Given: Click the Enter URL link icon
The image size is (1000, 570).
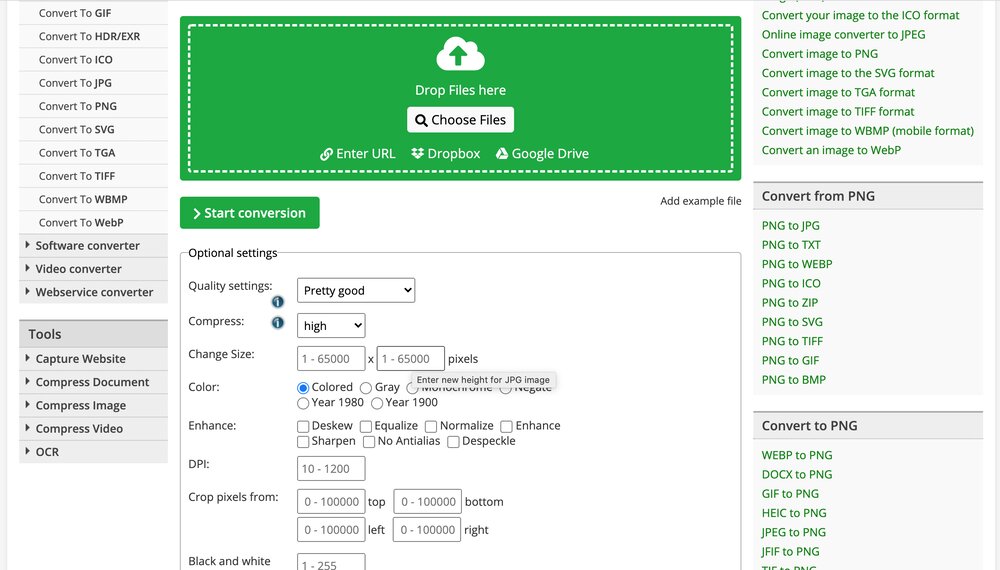Looking at the screenshot, I should 326,154.
